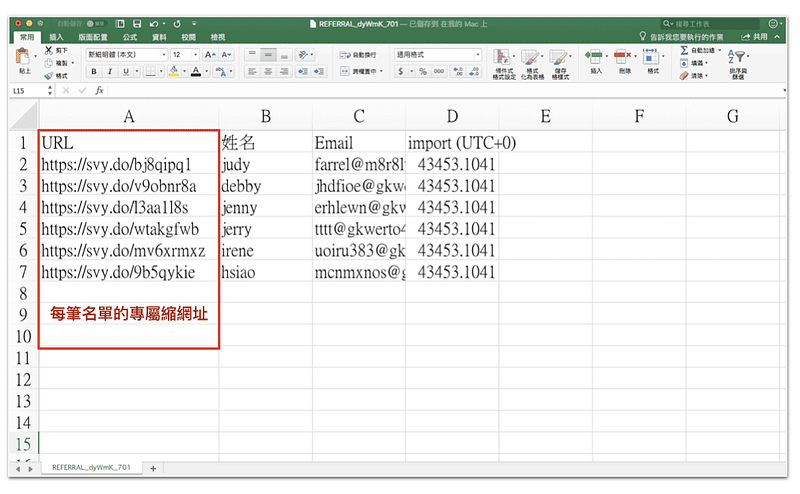Screen dimensions: 800x494
Task: Open the Page Layout (版面配置) tab
Action: 93,37
